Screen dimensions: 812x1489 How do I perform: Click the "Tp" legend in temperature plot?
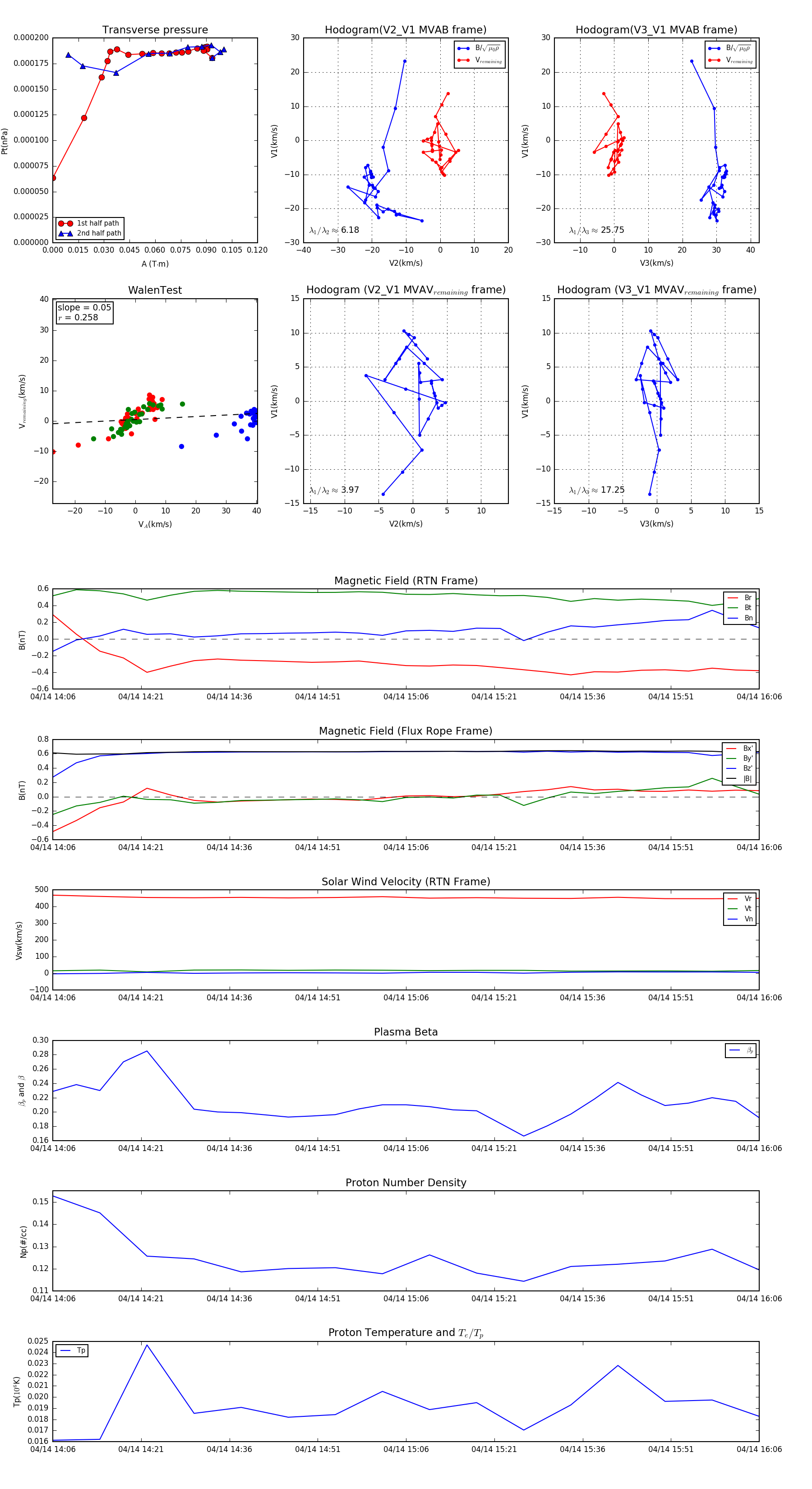pos(72,1351)
